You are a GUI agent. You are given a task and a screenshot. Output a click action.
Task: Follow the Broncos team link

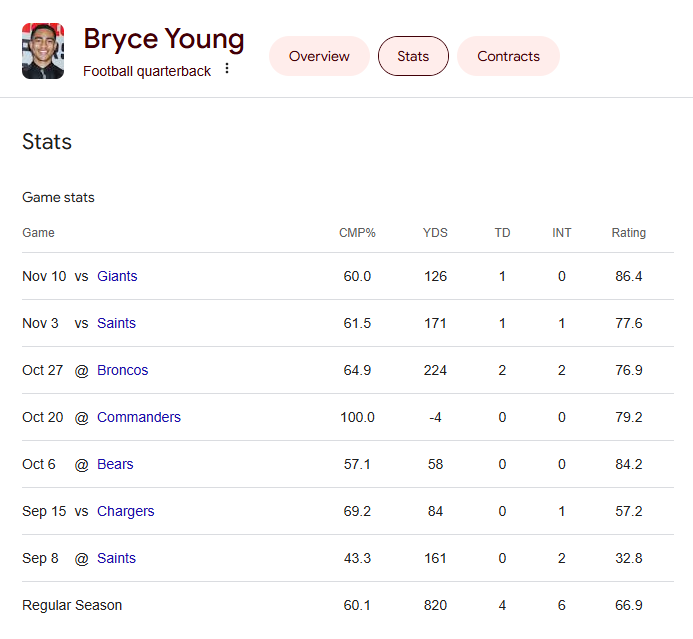pyautogui.click(x=122, y=370)
